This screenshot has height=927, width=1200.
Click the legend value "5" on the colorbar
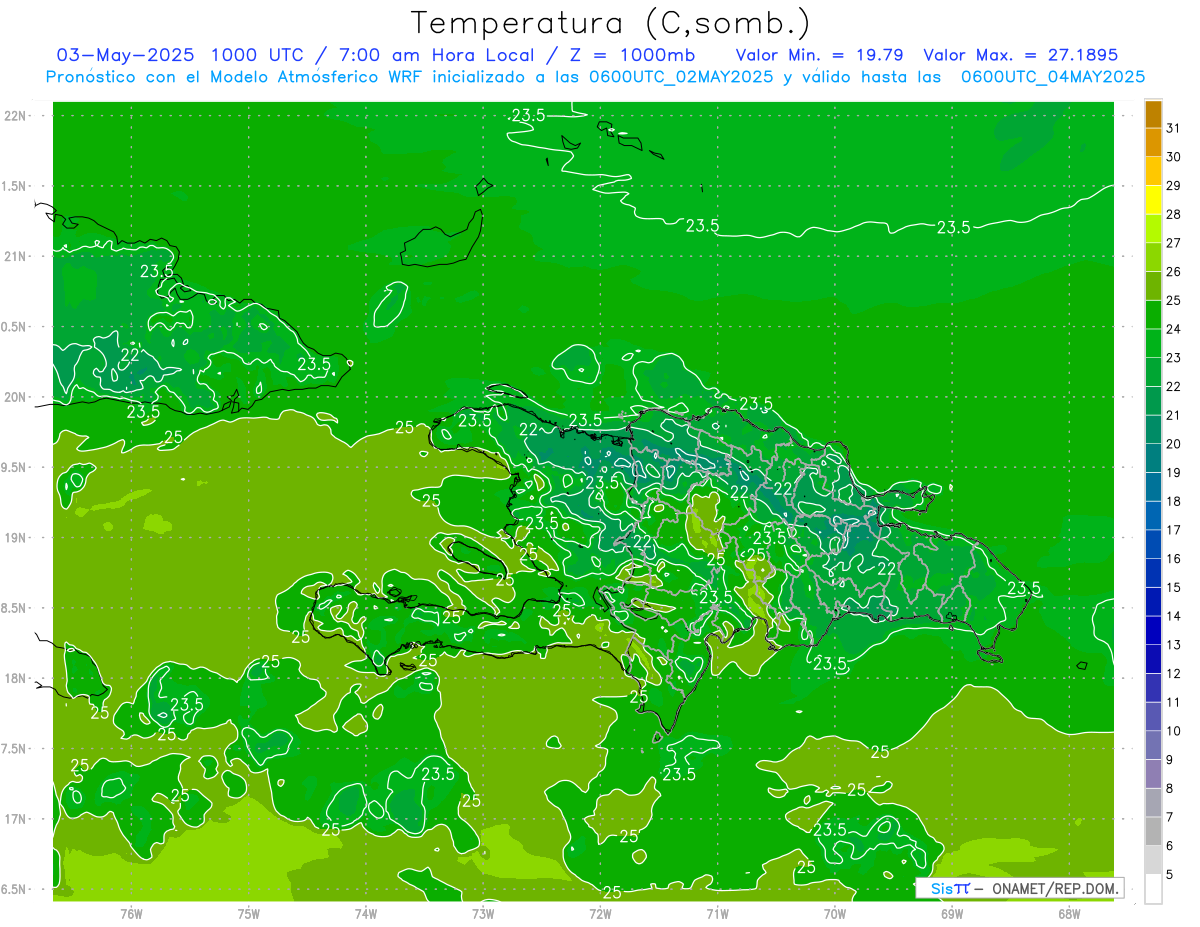pyautogui.click(x=1170, y=875)
